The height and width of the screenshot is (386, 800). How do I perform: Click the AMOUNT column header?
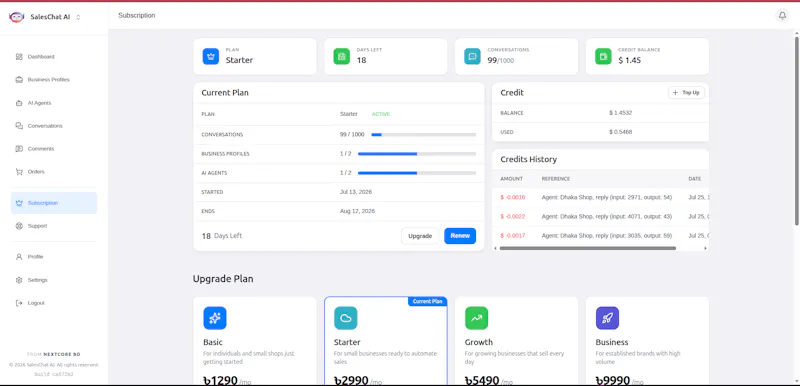click(512, 179)
